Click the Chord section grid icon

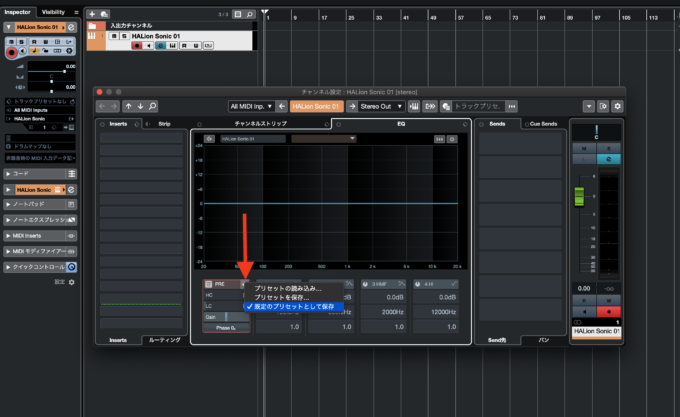coord(72,174)
